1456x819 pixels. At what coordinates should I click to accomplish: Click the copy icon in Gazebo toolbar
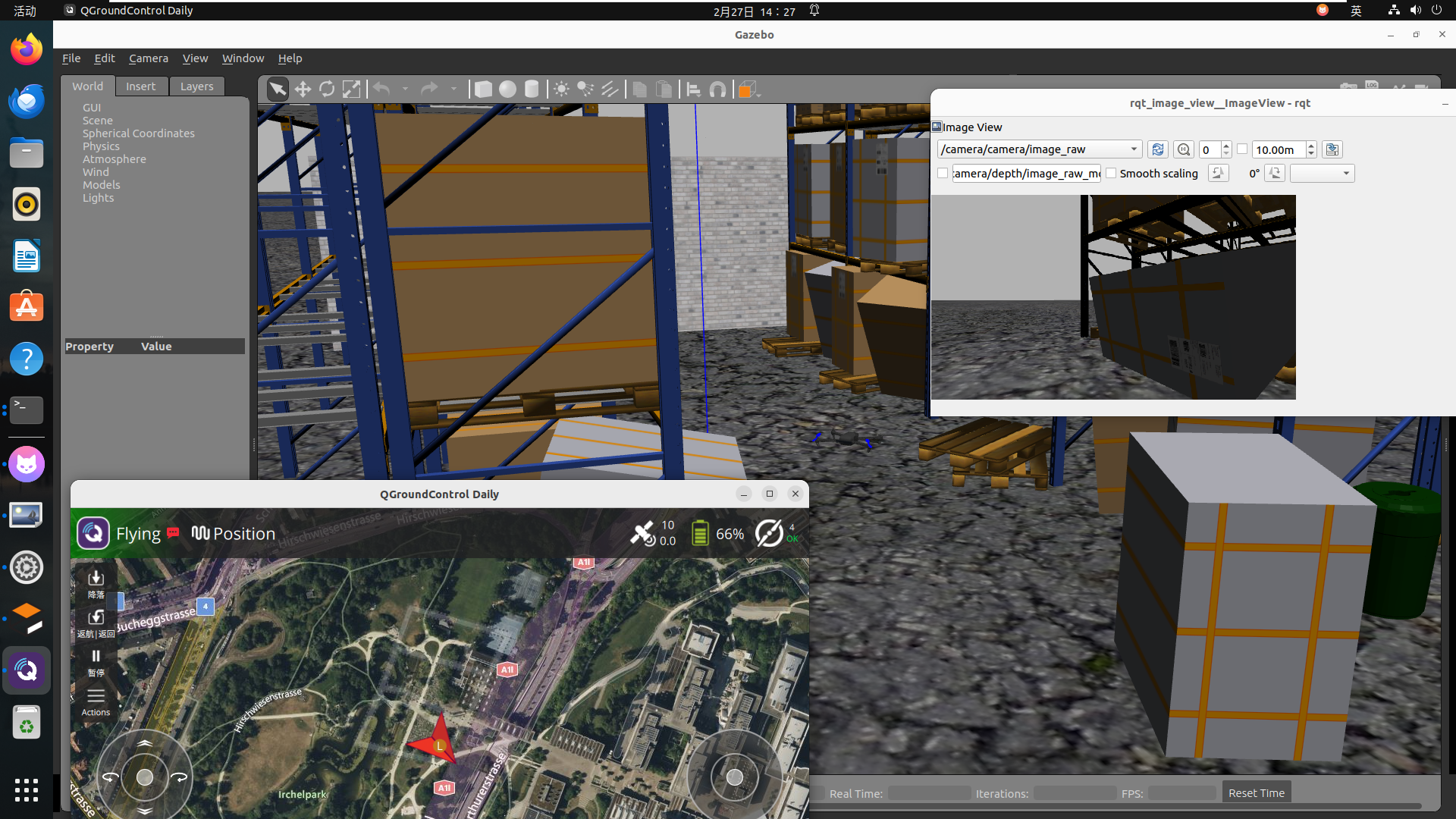click(x=639, y=89)
